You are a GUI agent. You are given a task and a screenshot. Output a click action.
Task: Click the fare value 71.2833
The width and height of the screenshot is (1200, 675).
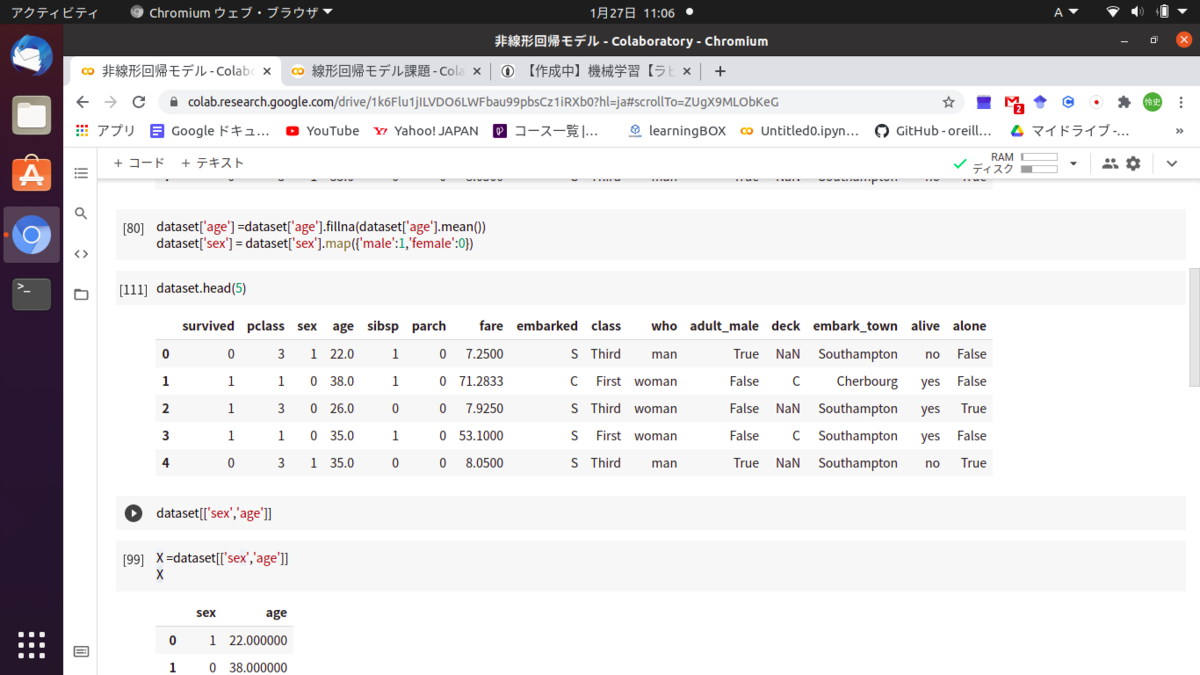coord(481,381)
